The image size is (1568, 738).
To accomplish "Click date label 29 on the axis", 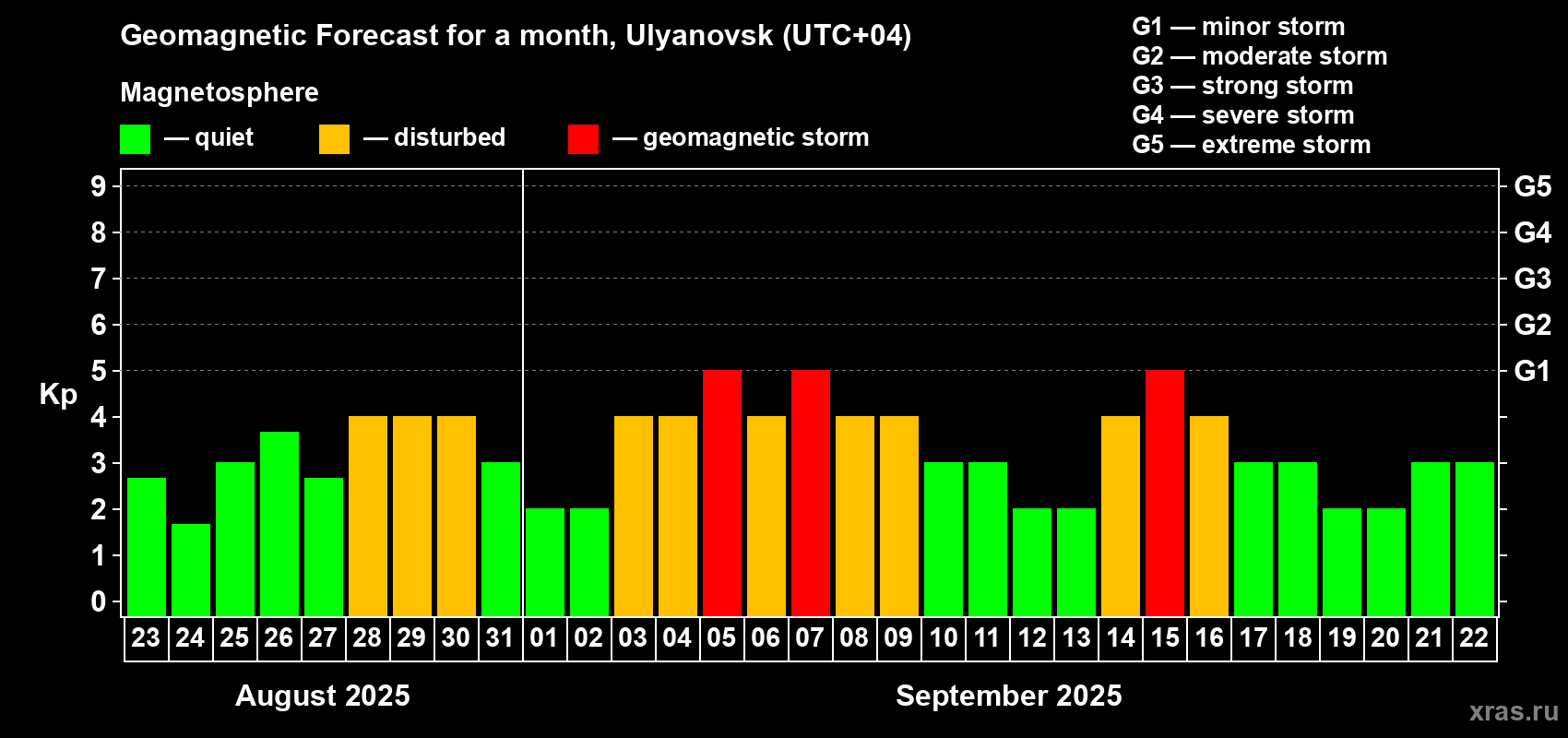I will pyautogui.click(x=411, y=637).
